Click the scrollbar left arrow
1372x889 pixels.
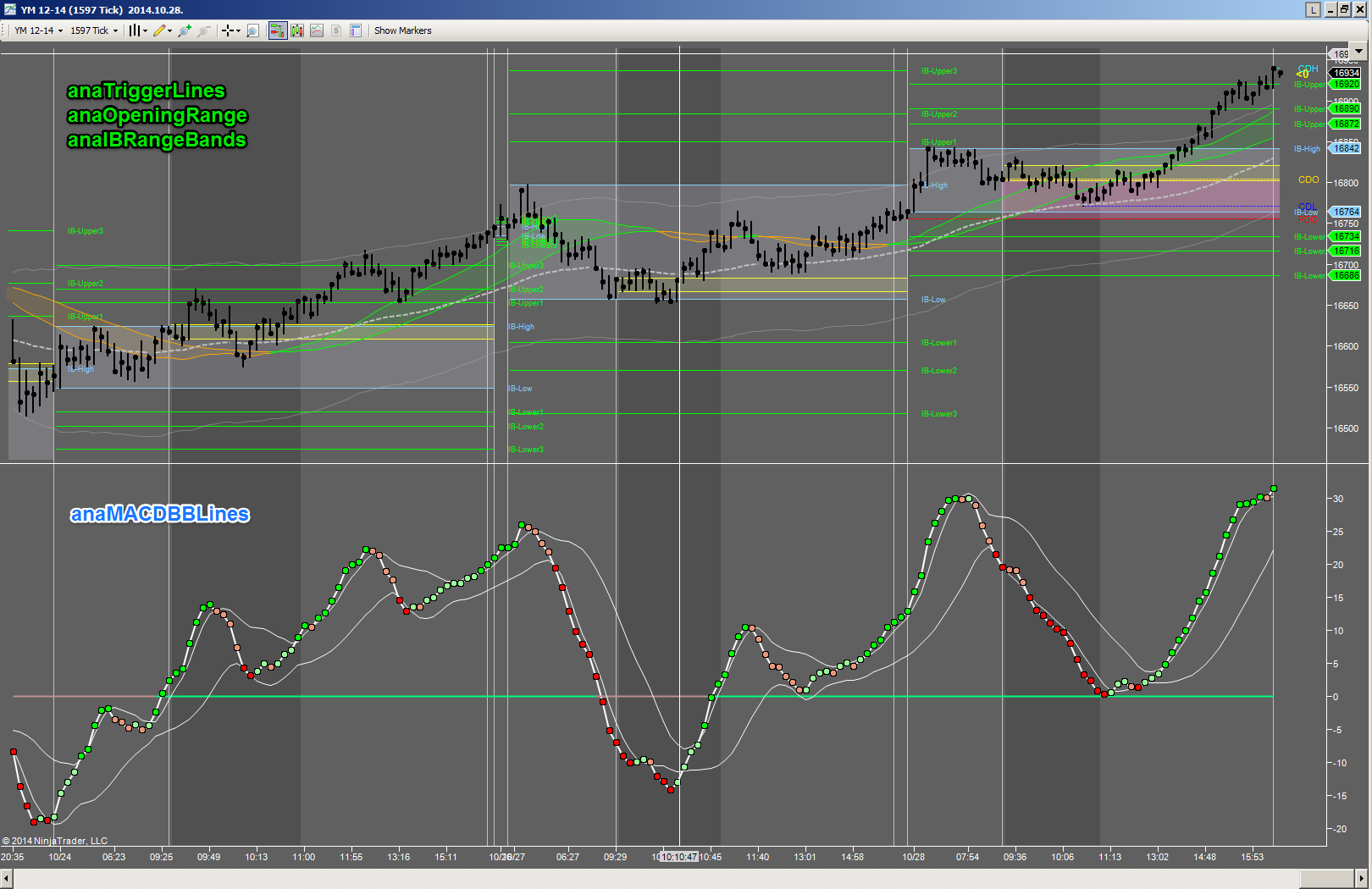[7, 877]
